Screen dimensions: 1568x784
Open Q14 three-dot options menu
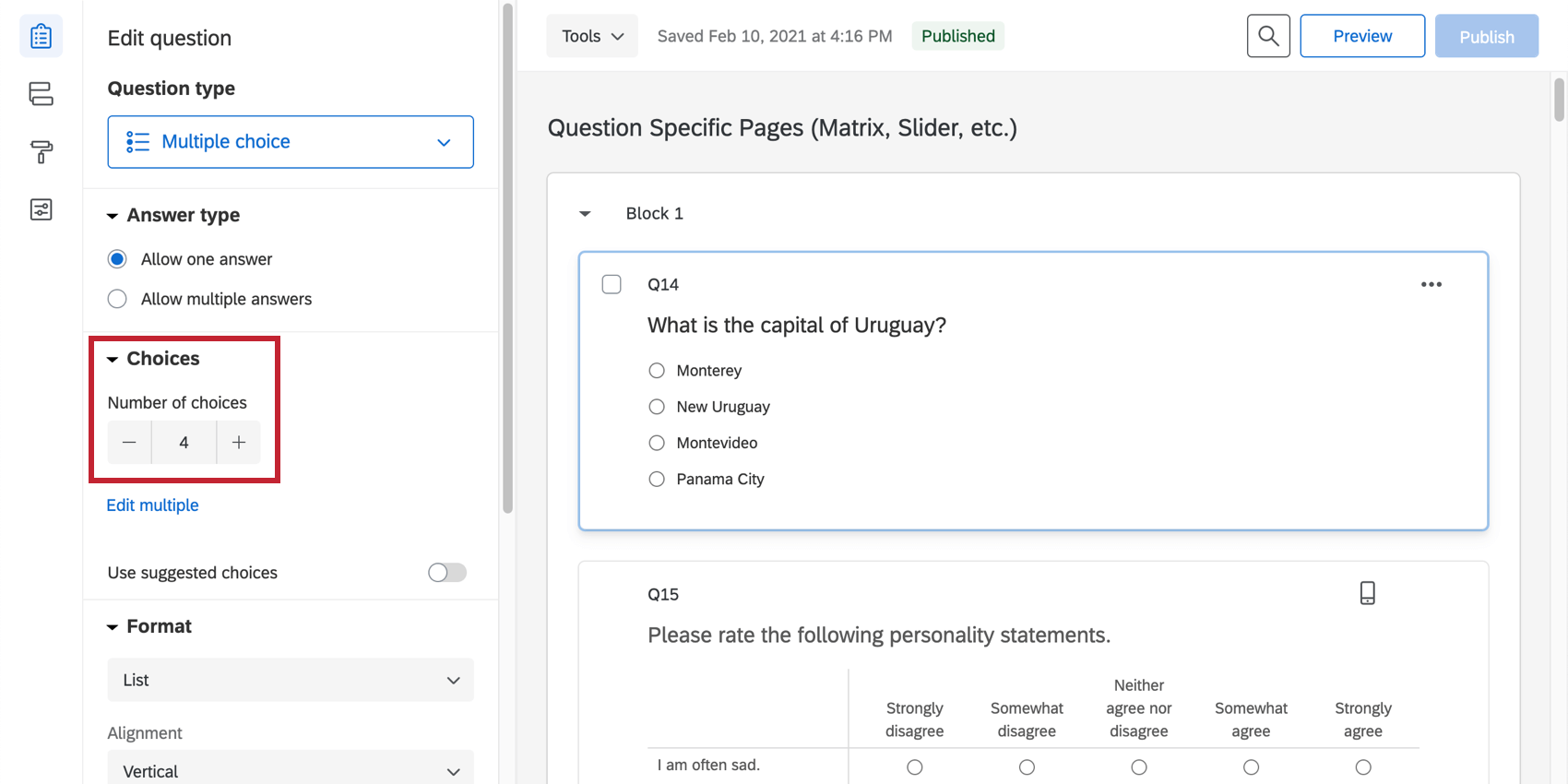(1431, 284)
